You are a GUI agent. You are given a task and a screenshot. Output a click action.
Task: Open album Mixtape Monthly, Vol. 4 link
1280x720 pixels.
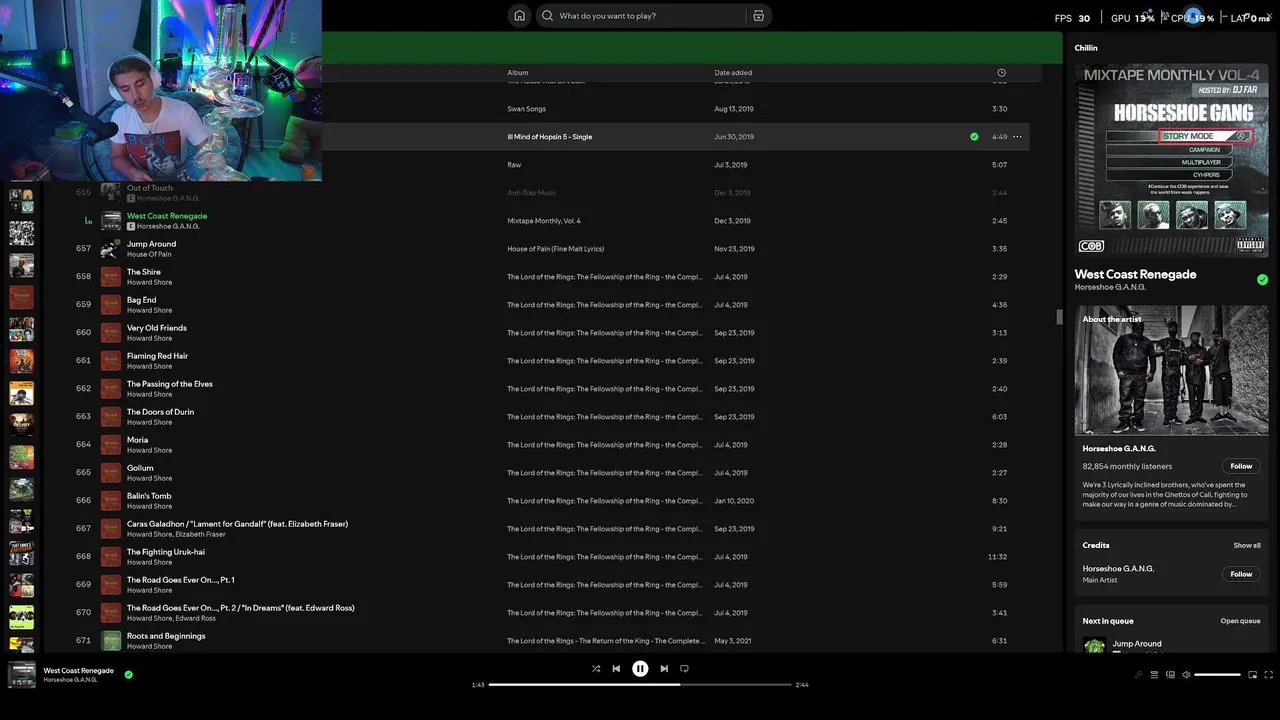click(x=543, y=221)
